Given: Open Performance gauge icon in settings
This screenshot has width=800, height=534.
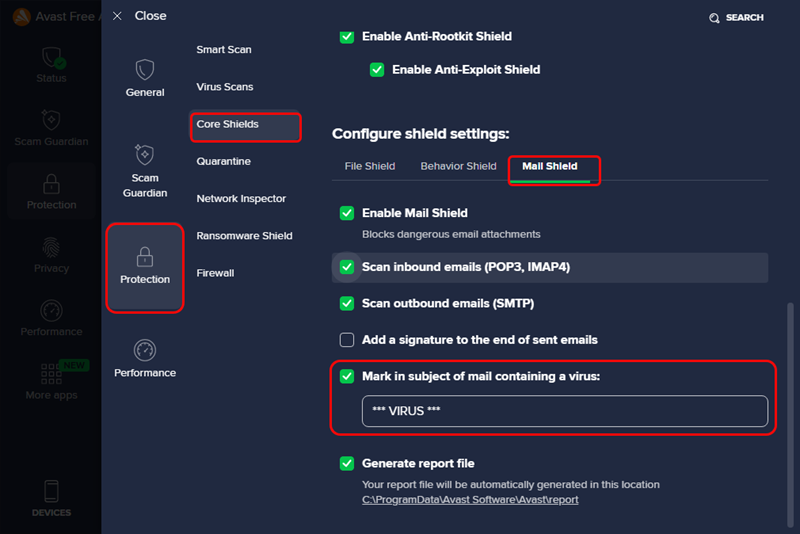Looking at the screenshot, I should [x=144, y=350].
